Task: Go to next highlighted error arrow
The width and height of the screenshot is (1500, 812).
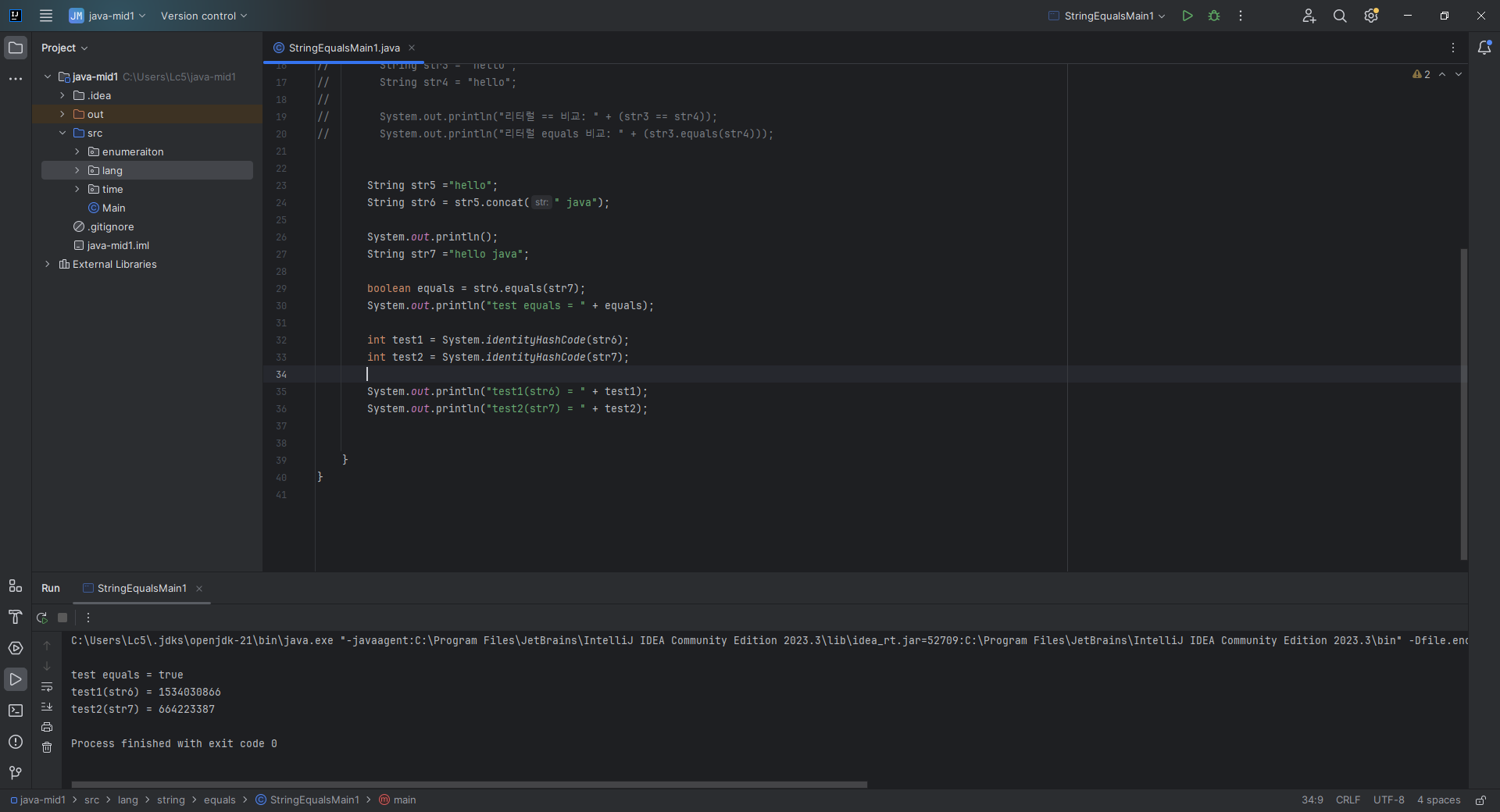Action: click(1459, 74)
